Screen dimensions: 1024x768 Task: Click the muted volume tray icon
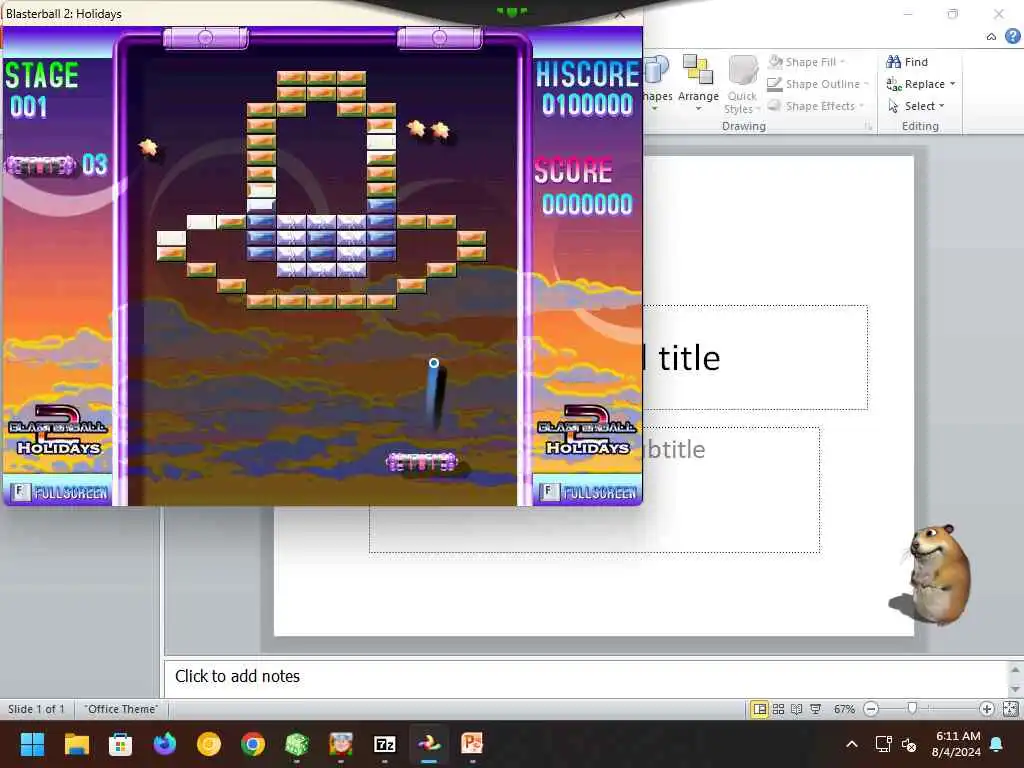click(908, 744)
